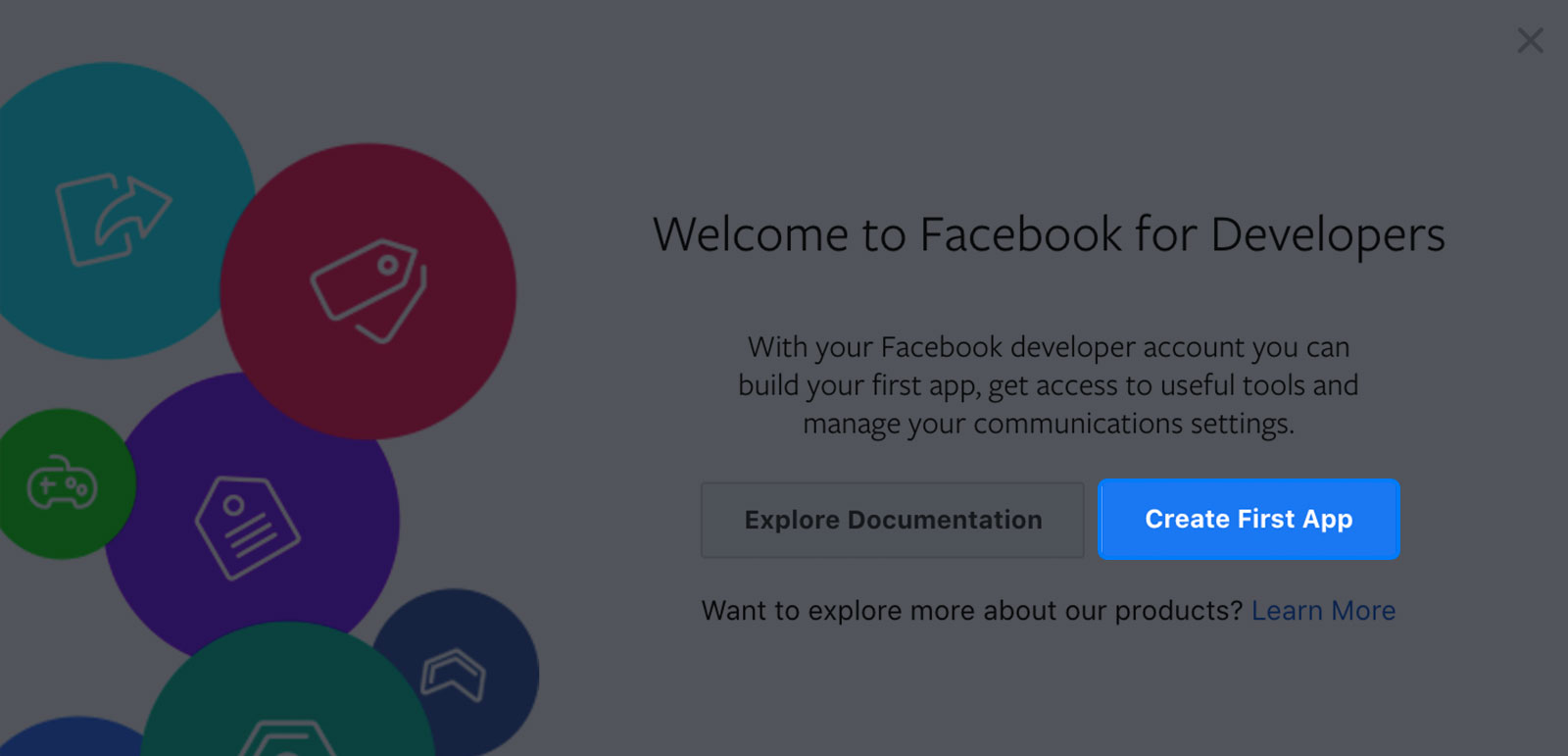Click the chevron icon in navy circle
The image size is (1568, 756).
[453, 675]
